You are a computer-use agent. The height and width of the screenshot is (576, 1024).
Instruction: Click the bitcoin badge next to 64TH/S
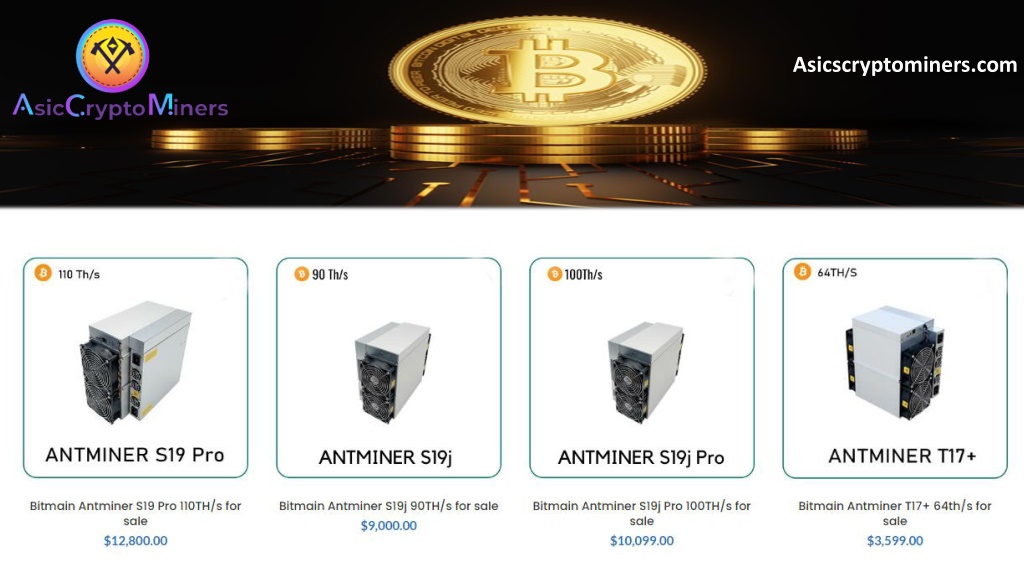pyautogui.click(x=803, y=271)
